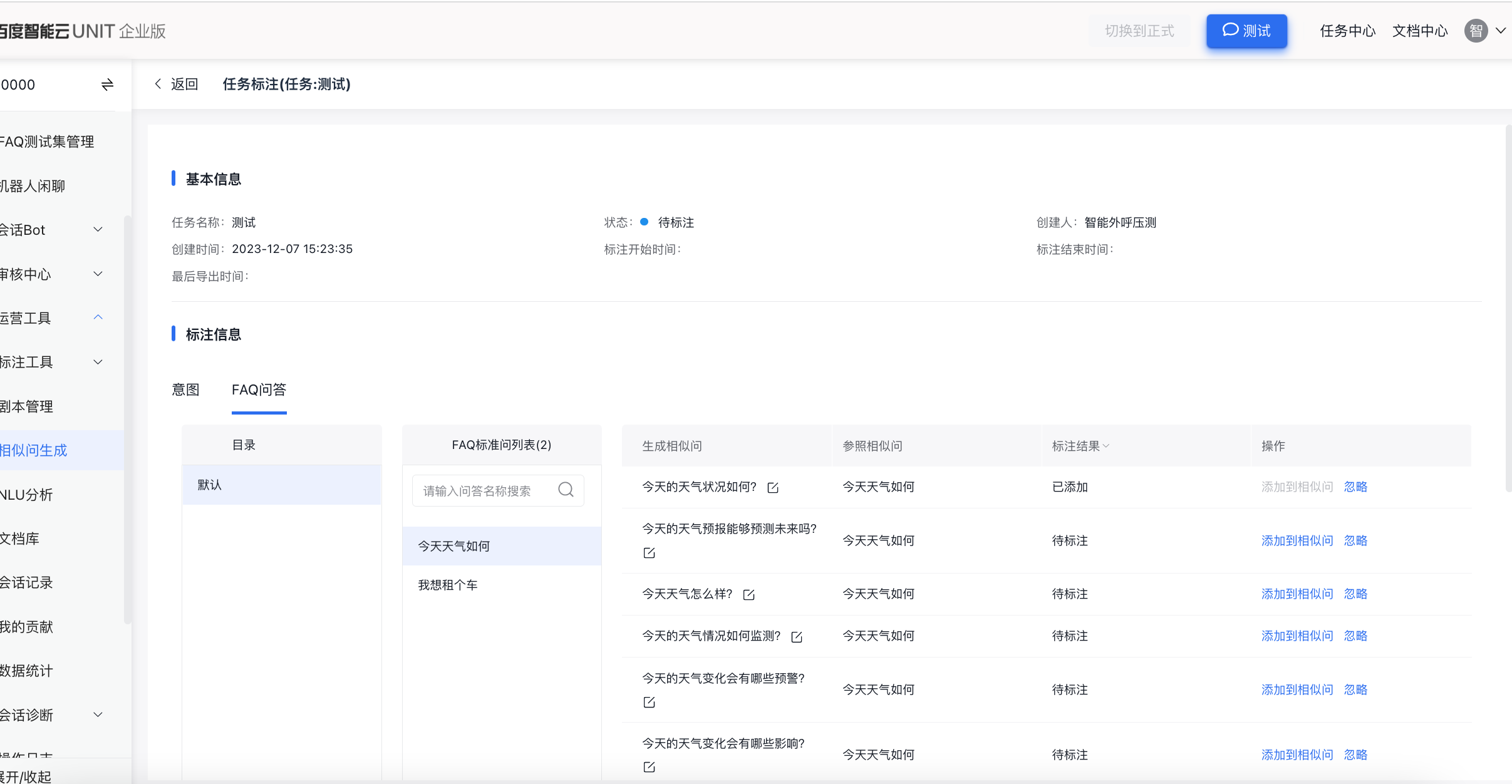Click 添加到相似问 for 今天的天气预报能够预测未来吗?
Viewport: 1512px width, 784px height.
pyautogui.click(x=1297, y=540)
